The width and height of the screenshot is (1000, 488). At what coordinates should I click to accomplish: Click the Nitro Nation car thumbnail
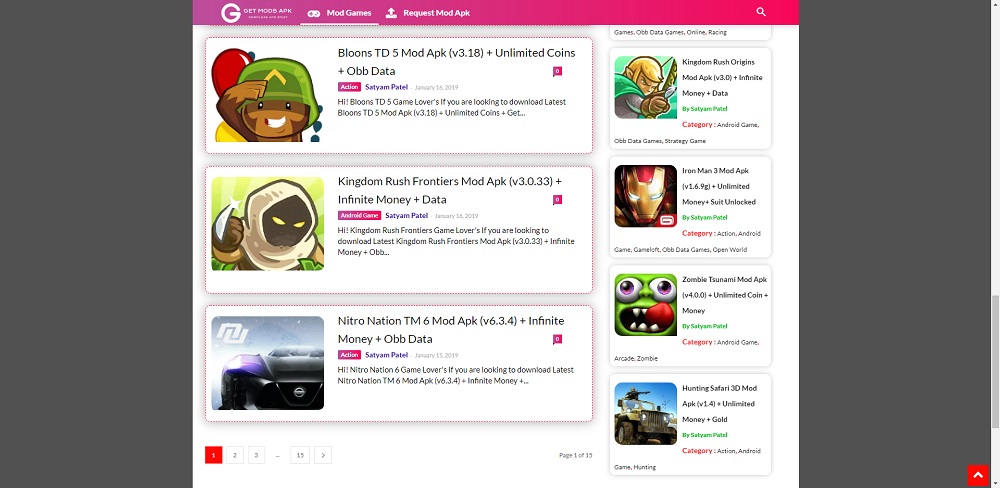(267, 363)
